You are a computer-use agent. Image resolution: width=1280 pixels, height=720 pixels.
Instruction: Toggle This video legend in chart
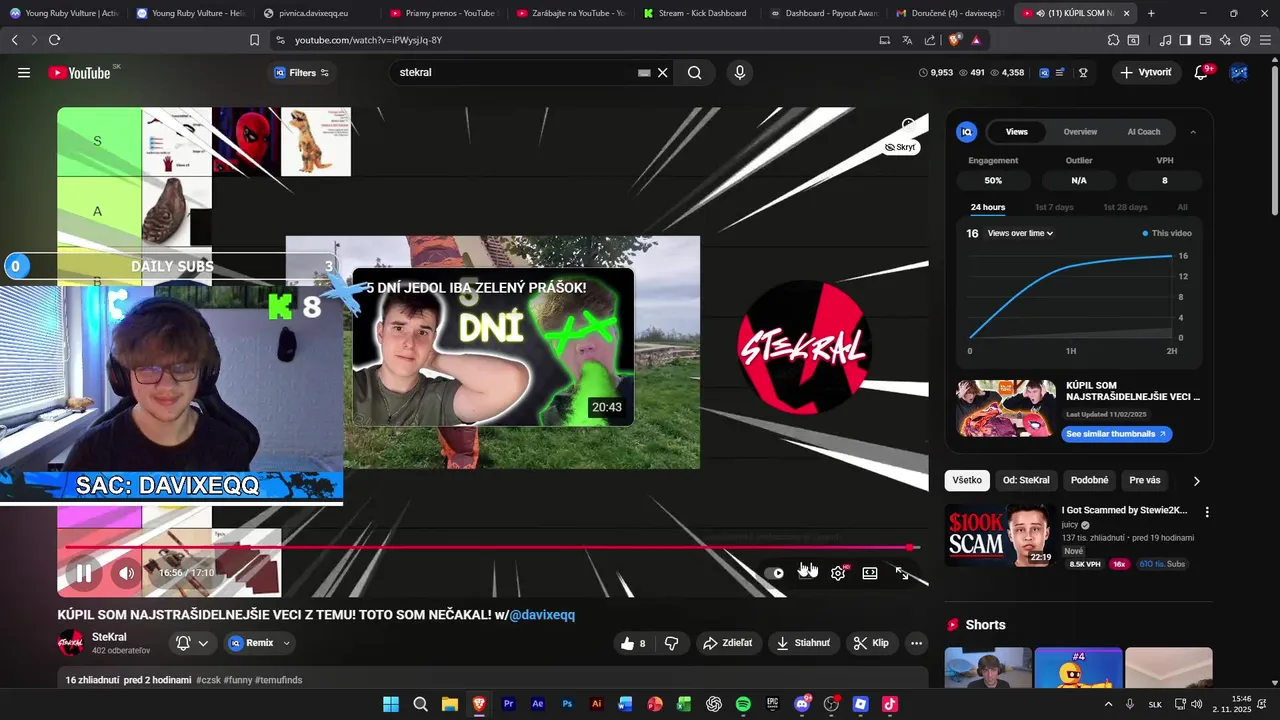(1167, 233)
